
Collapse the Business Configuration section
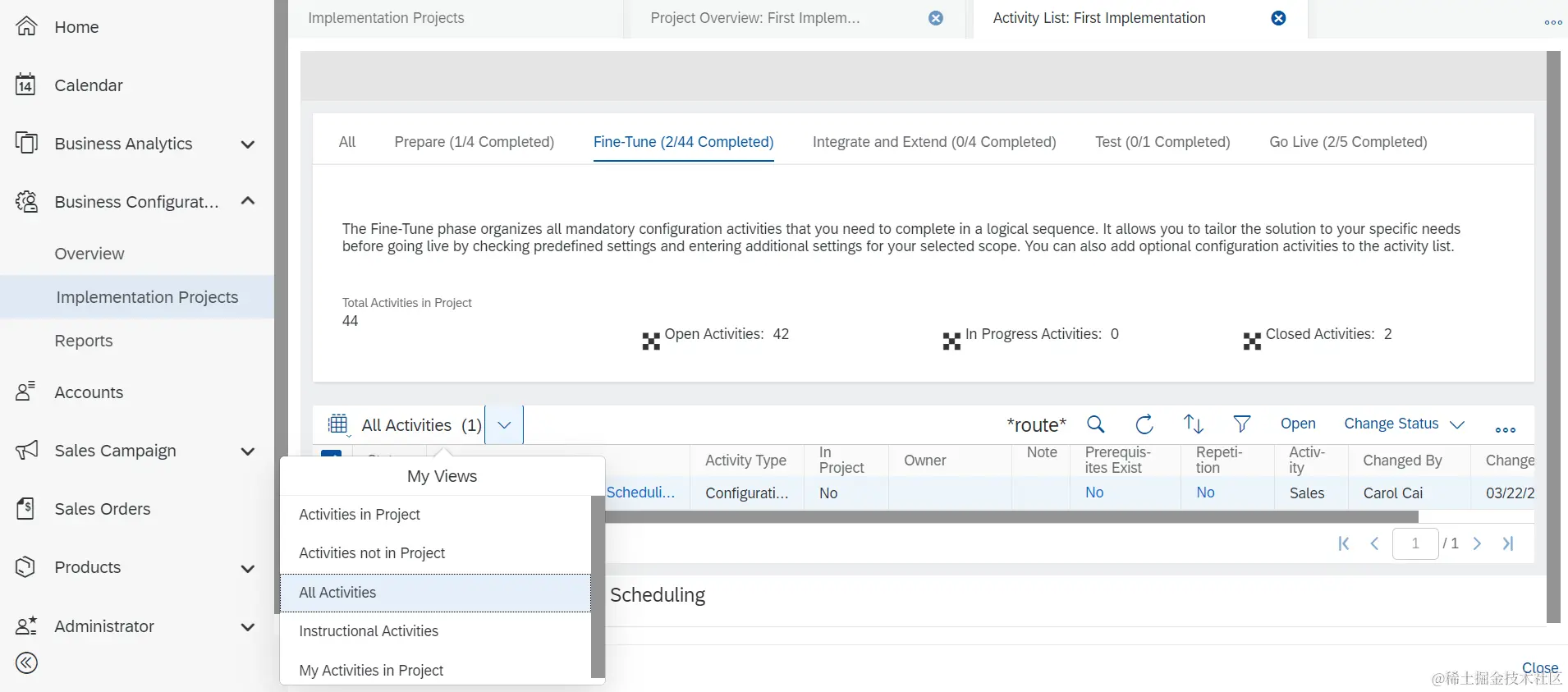click(x=247, y=202)
